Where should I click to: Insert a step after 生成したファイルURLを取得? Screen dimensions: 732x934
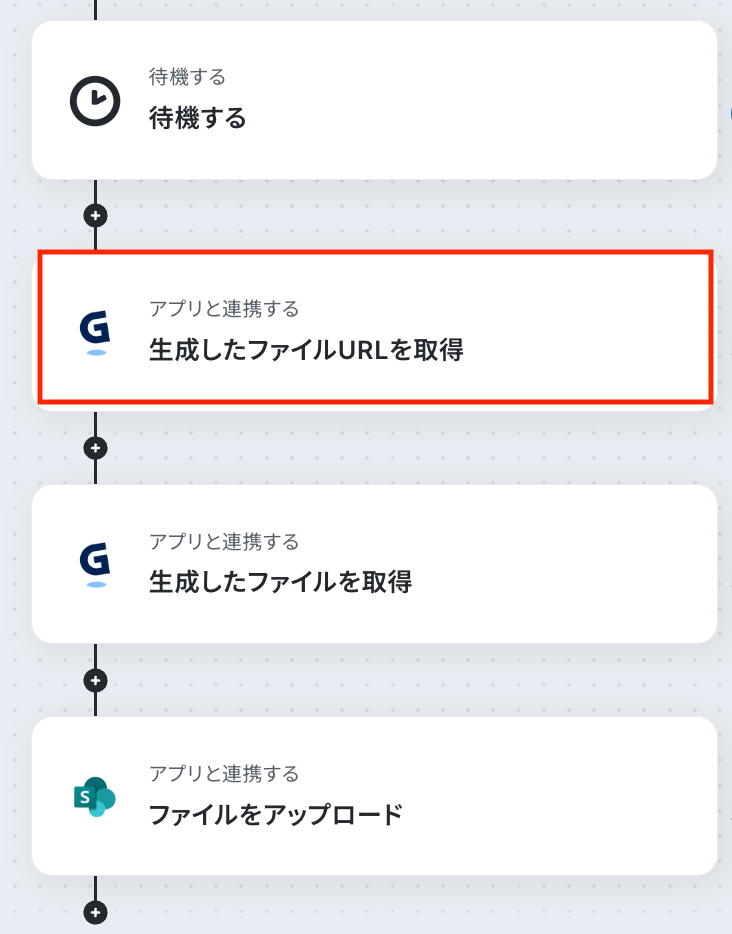pos(96,448)
